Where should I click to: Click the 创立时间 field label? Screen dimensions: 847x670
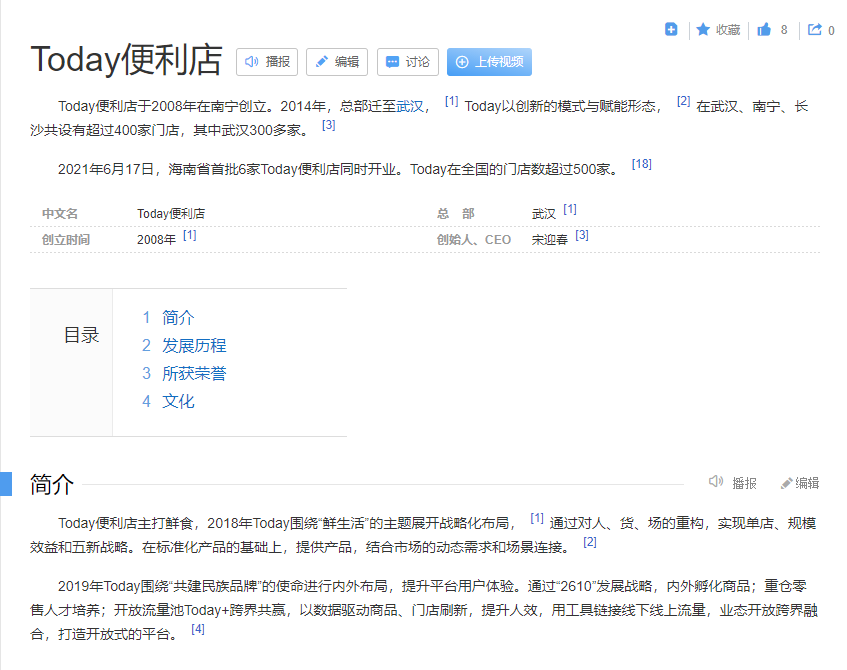click(x=66, y=240)
